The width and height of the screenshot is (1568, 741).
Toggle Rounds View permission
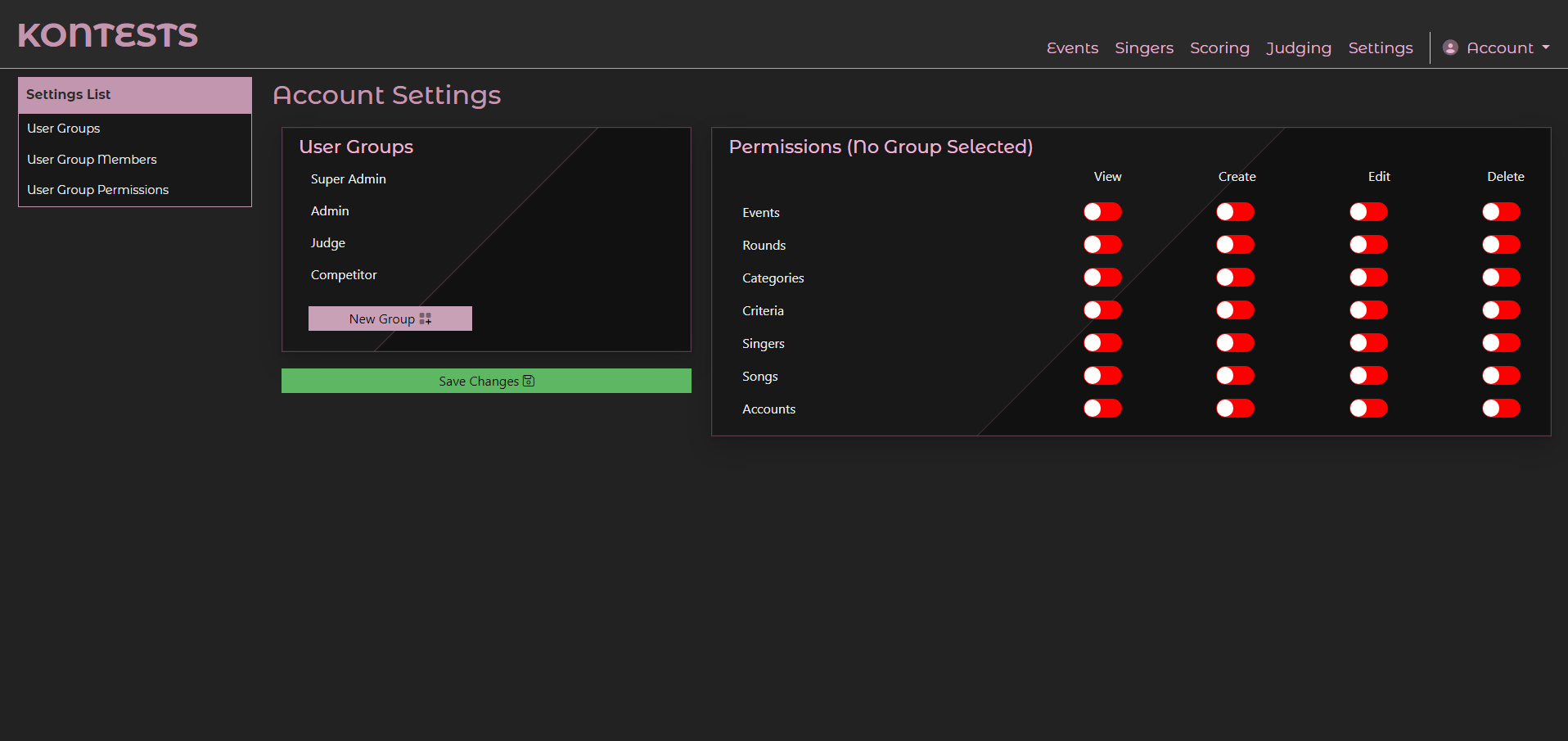(x=1102, y=245)
